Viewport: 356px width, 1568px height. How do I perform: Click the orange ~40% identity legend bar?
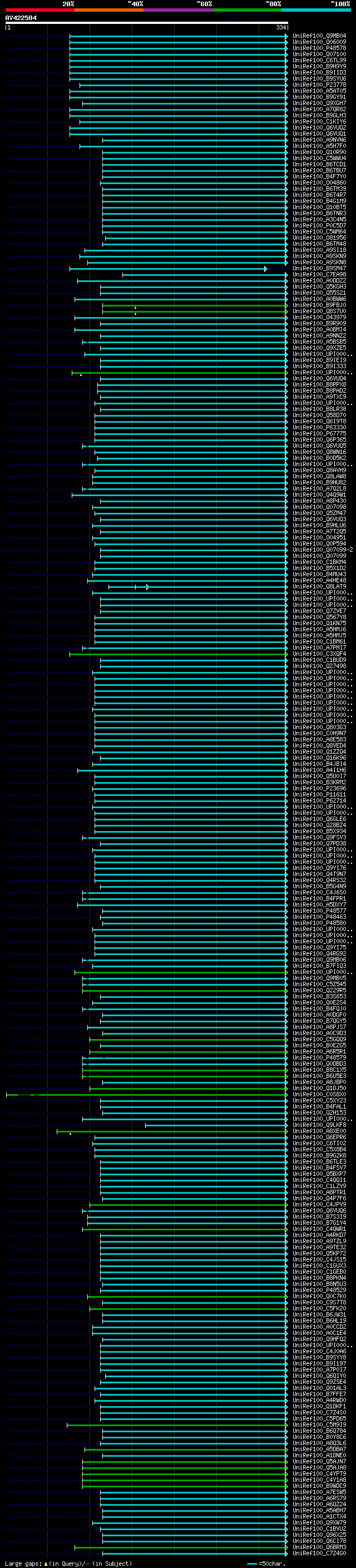coord(109,10)
